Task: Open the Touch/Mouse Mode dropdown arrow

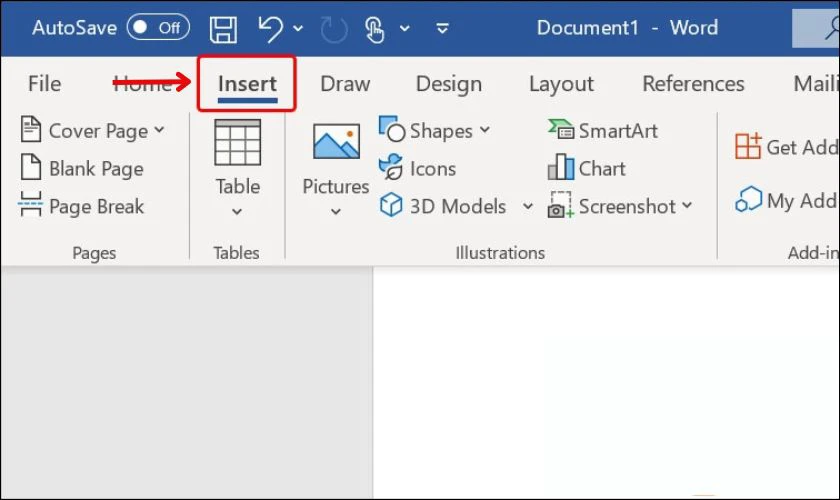Action: coord(405,28)
